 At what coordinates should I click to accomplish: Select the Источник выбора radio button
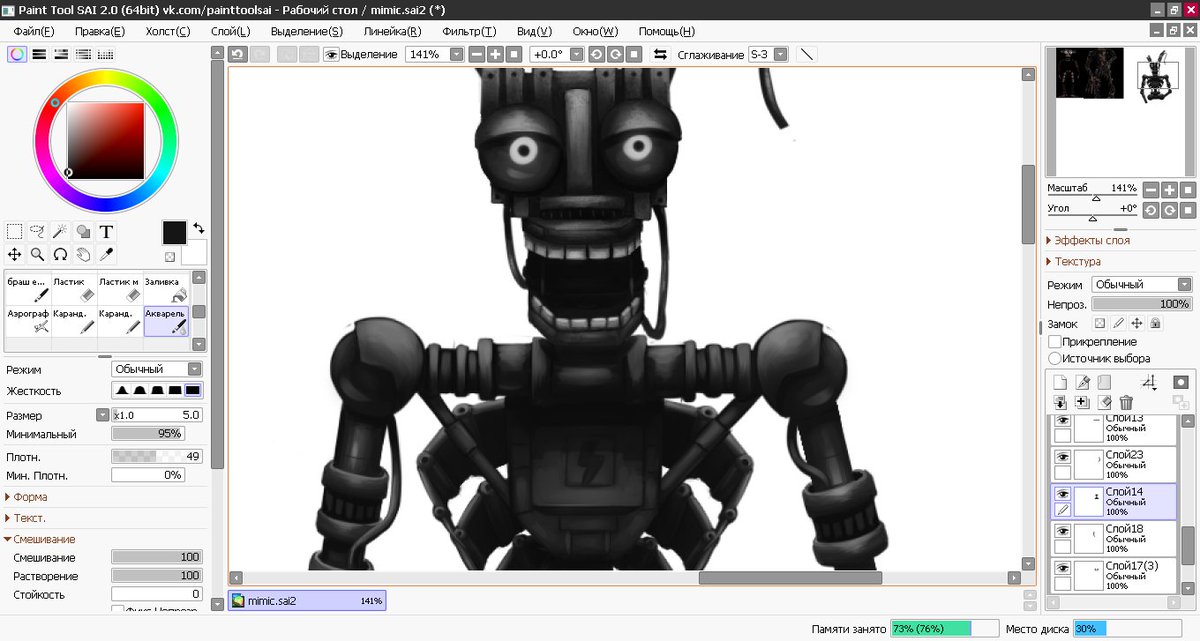coord(1056,357)
